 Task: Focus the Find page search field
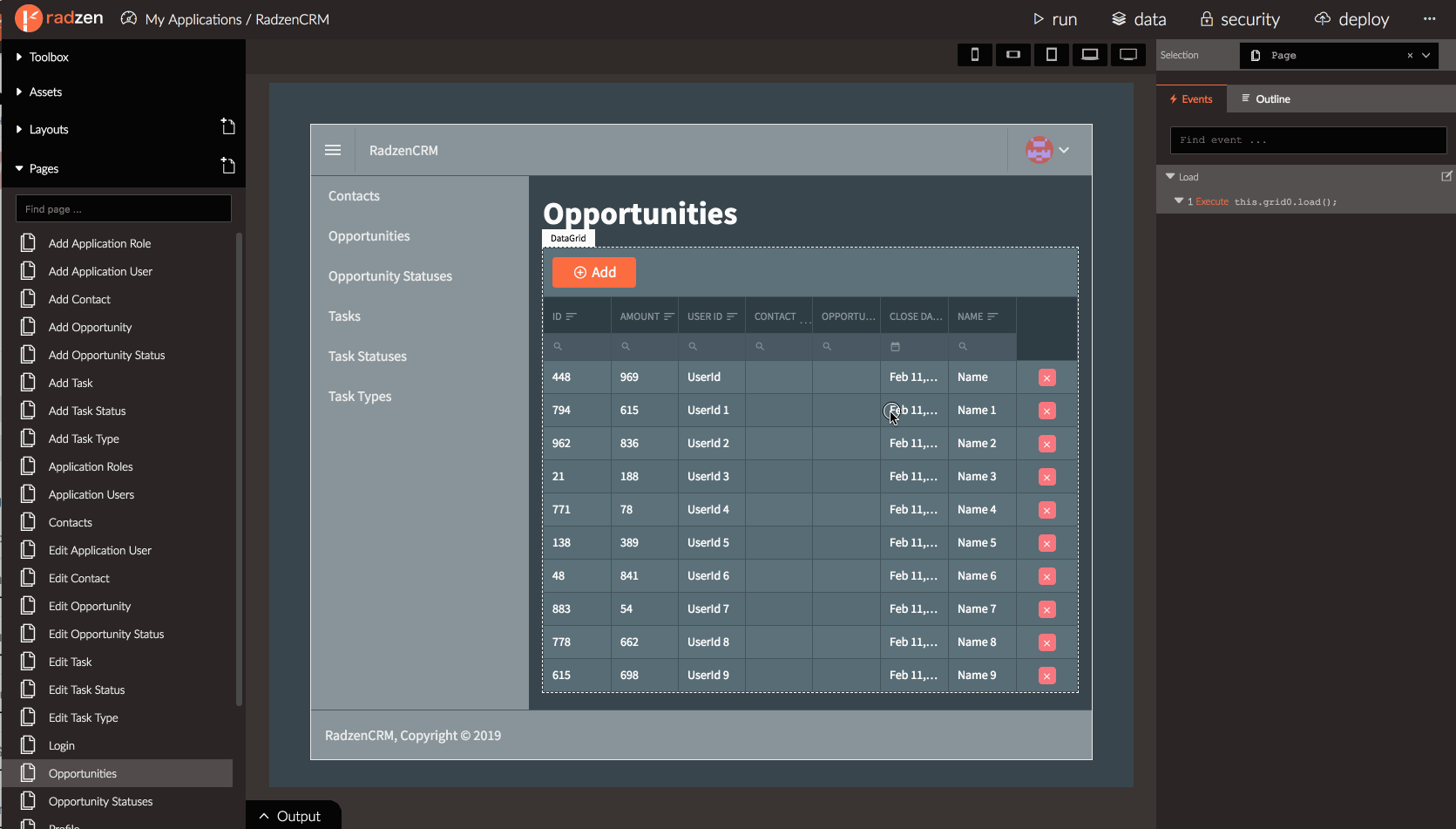click(x=124, y=209)
